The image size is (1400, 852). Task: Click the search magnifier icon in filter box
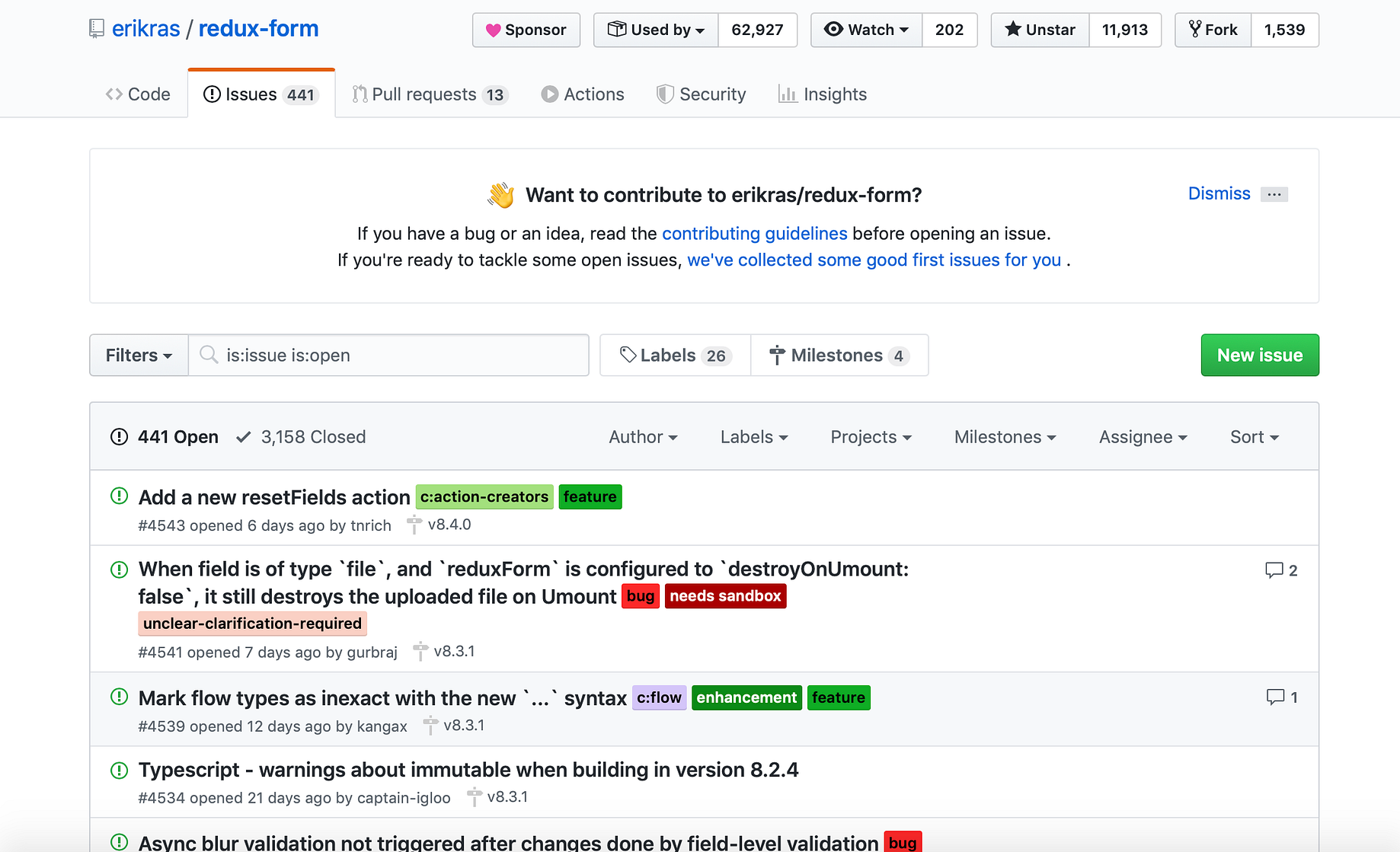click(208, 355)
